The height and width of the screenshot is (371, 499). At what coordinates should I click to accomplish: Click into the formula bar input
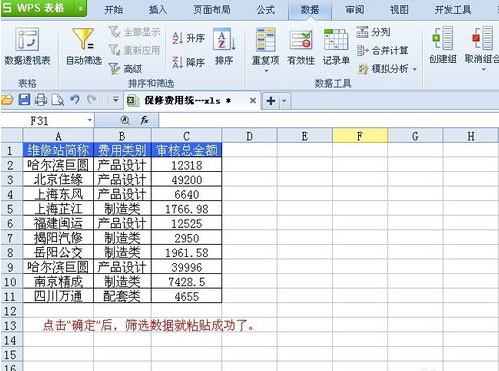328,120
